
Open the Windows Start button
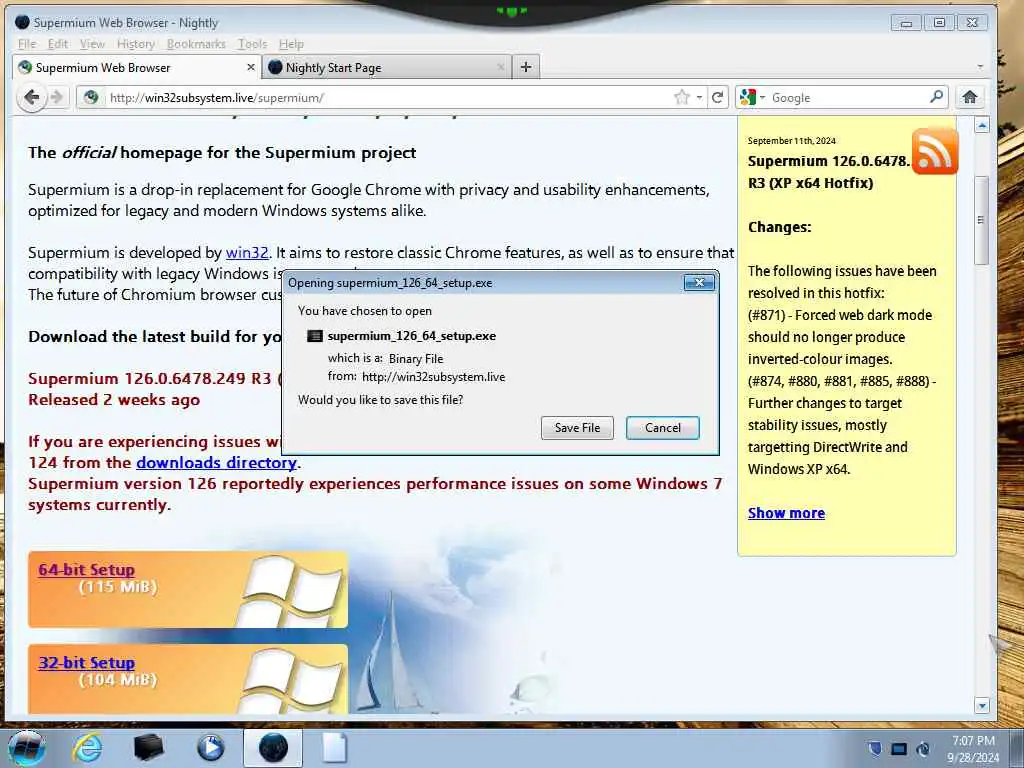[27, 748]
